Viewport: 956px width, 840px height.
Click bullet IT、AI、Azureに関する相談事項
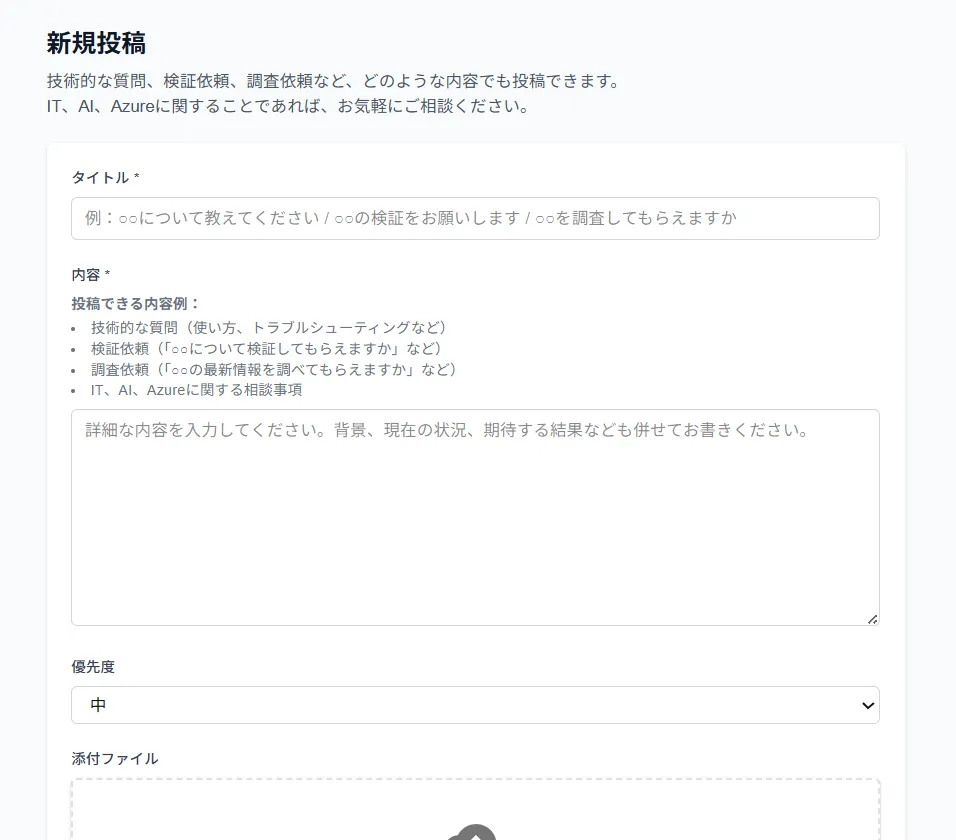pos(196,390)
